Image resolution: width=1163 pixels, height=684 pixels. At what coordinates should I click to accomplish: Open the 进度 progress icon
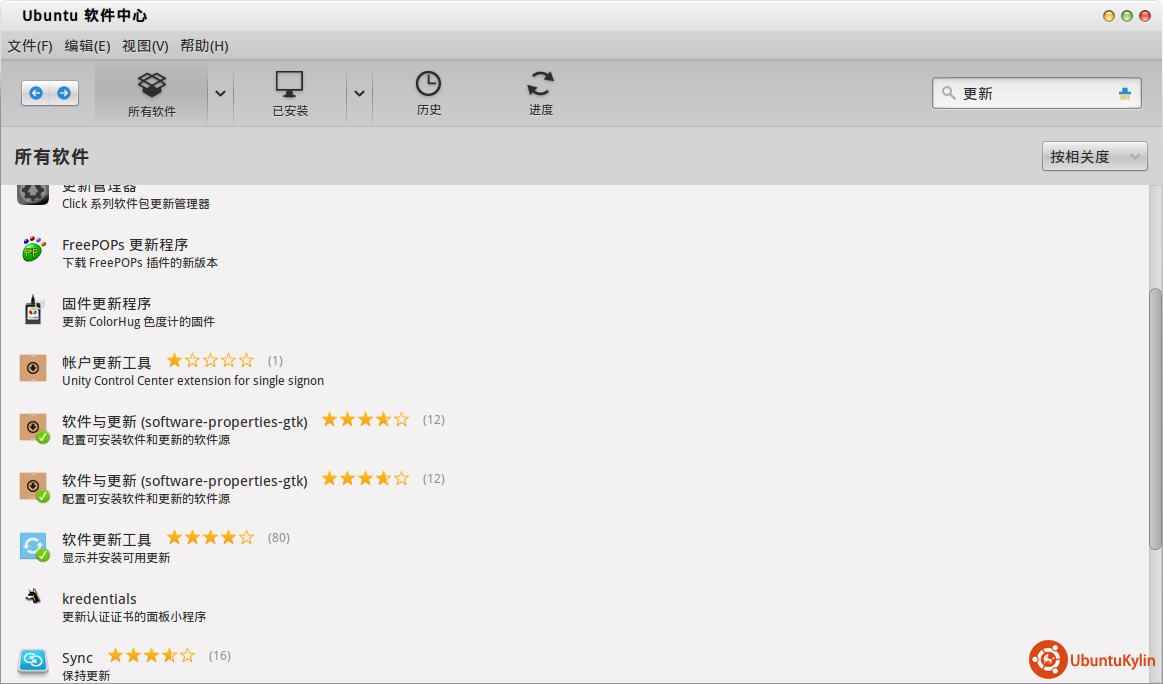541,85
